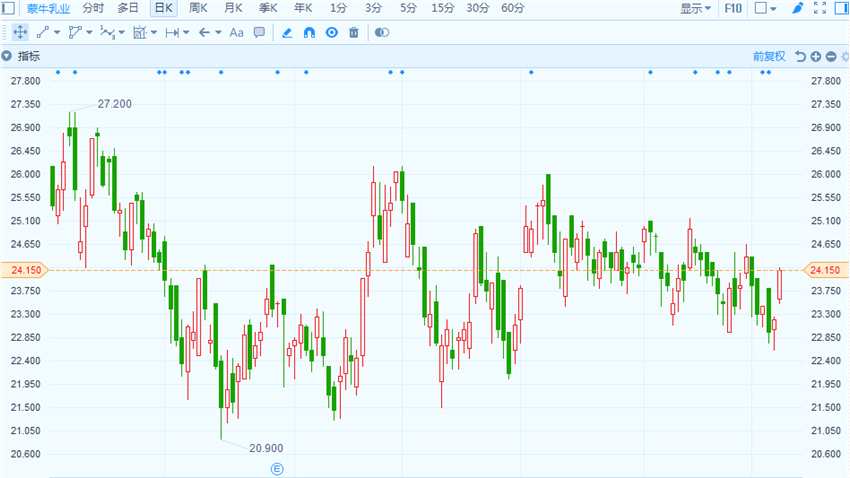Viewport: 850px width, 478px height.
Task: Toggle the left sidebar panel icon
Action: point(8,8)
